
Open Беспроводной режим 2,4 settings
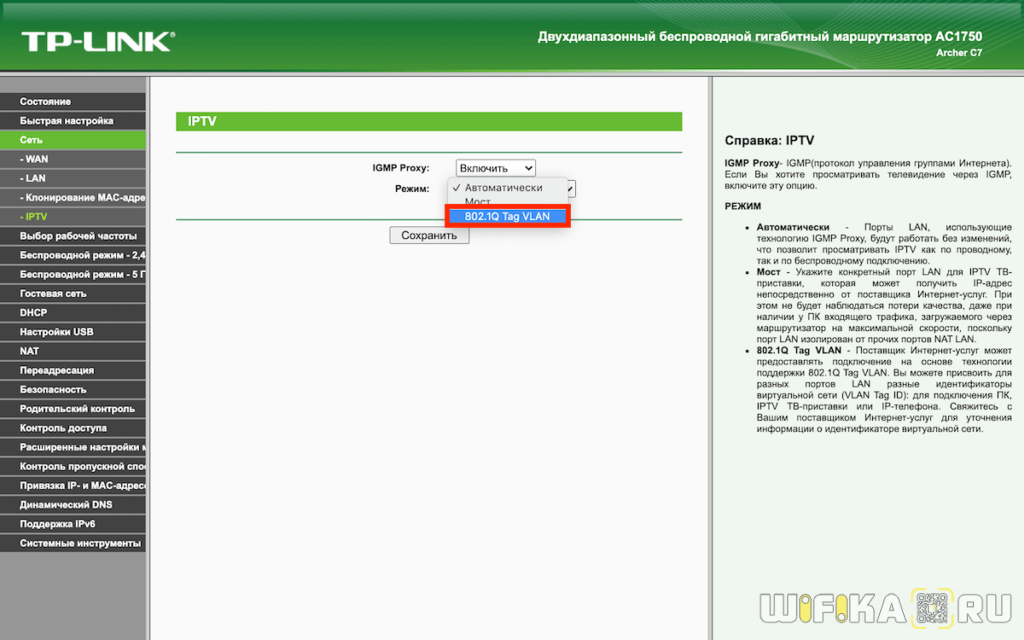click(72, 255)
